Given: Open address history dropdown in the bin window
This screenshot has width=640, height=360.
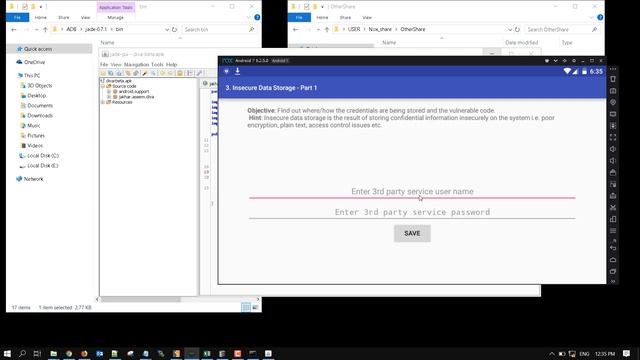Looking at the screenshot, I should click(167, 29).
